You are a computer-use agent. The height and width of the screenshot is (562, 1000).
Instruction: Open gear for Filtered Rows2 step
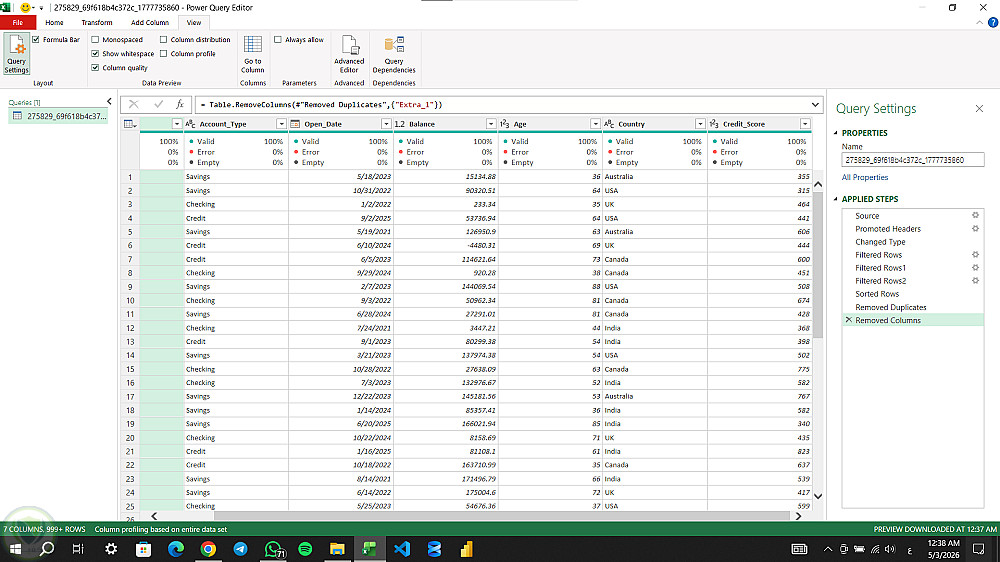pyautogui.click(x=975, y=281)
